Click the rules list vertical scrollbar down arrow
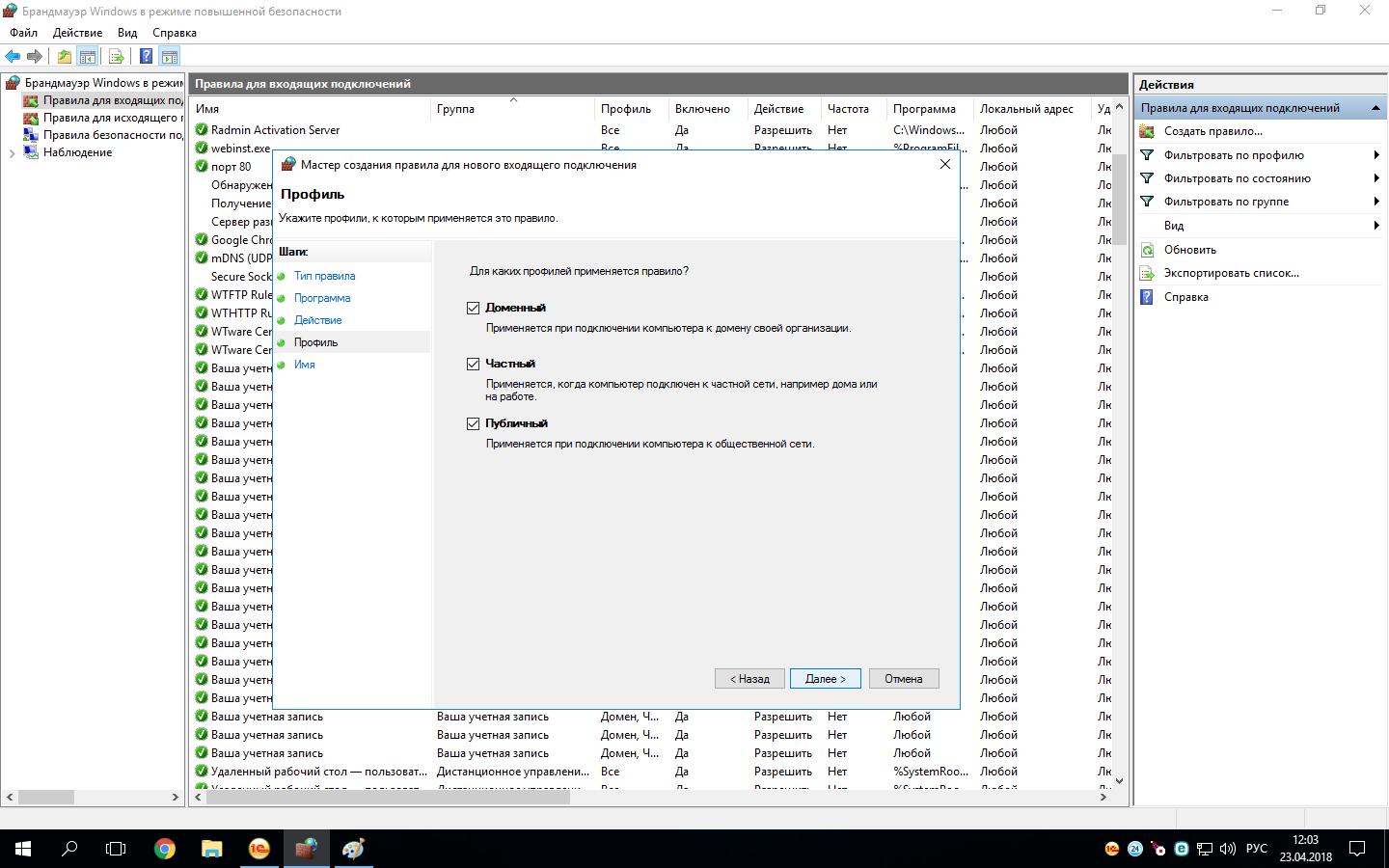This screenshot has height=868, width=1389. click(1119, 780)
